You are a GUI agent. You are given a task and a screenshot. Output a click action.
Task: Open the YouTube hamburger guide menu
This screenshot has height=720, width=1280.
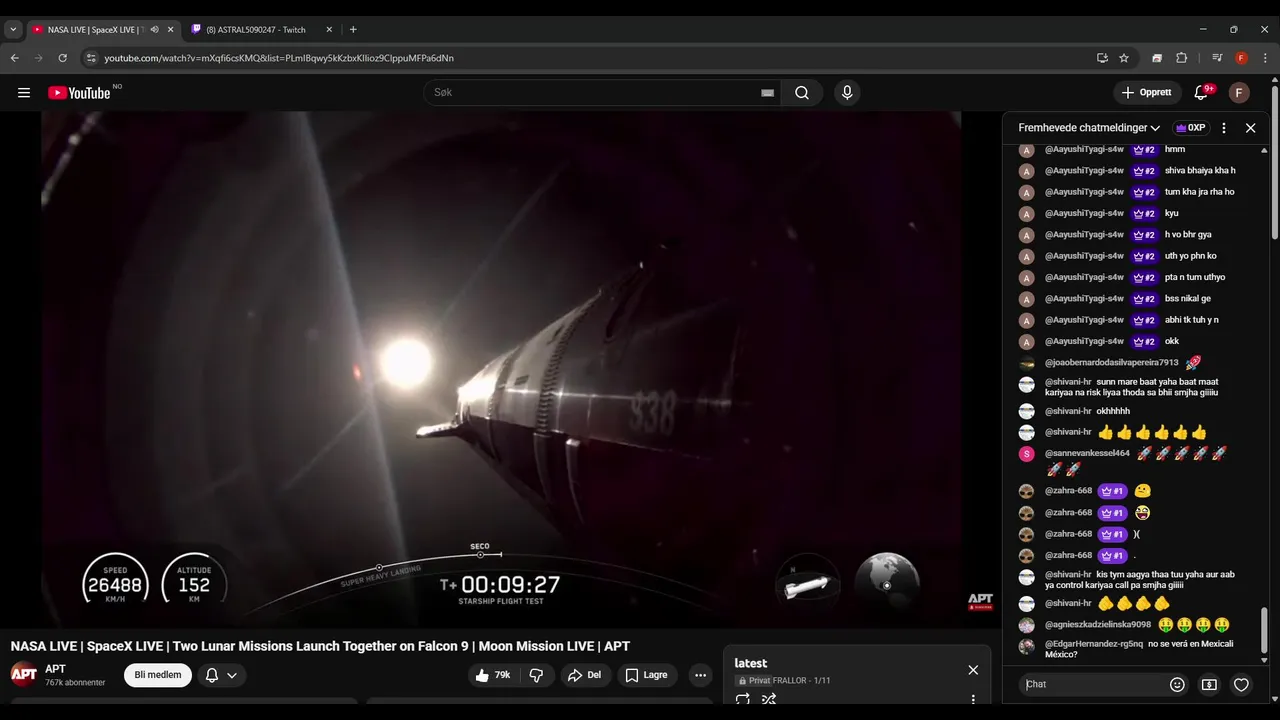pyautogui.click(x=24, y=93)
